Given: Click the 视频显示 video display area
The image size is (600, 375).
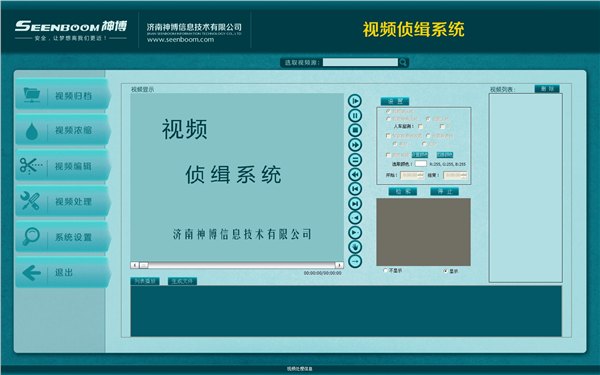Looking at the screenshot, I should (237, 178).
